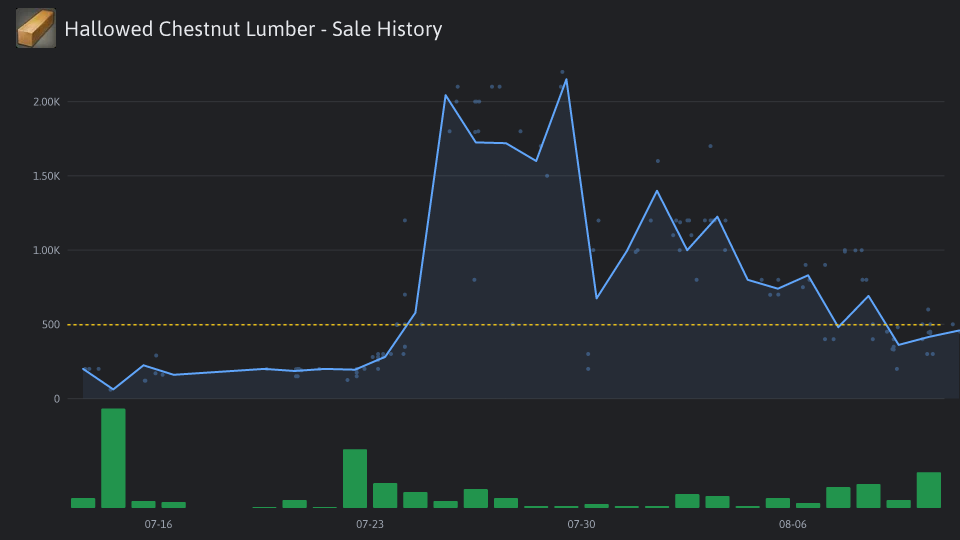
Task: Click the last green volume bar on the right
Action: [x=929, y=490]
